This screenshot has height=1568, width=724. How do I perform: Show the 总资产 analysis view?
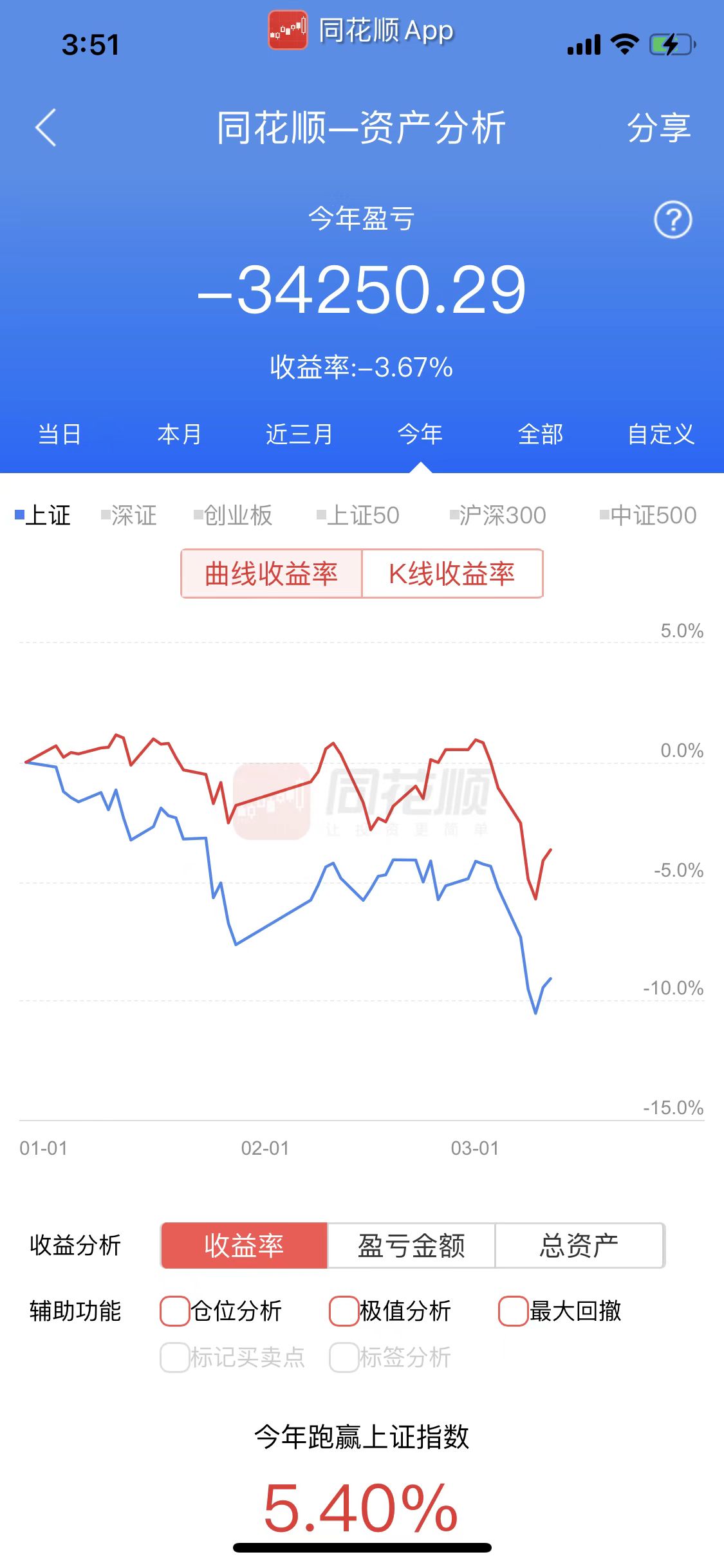click(579, 1246)
